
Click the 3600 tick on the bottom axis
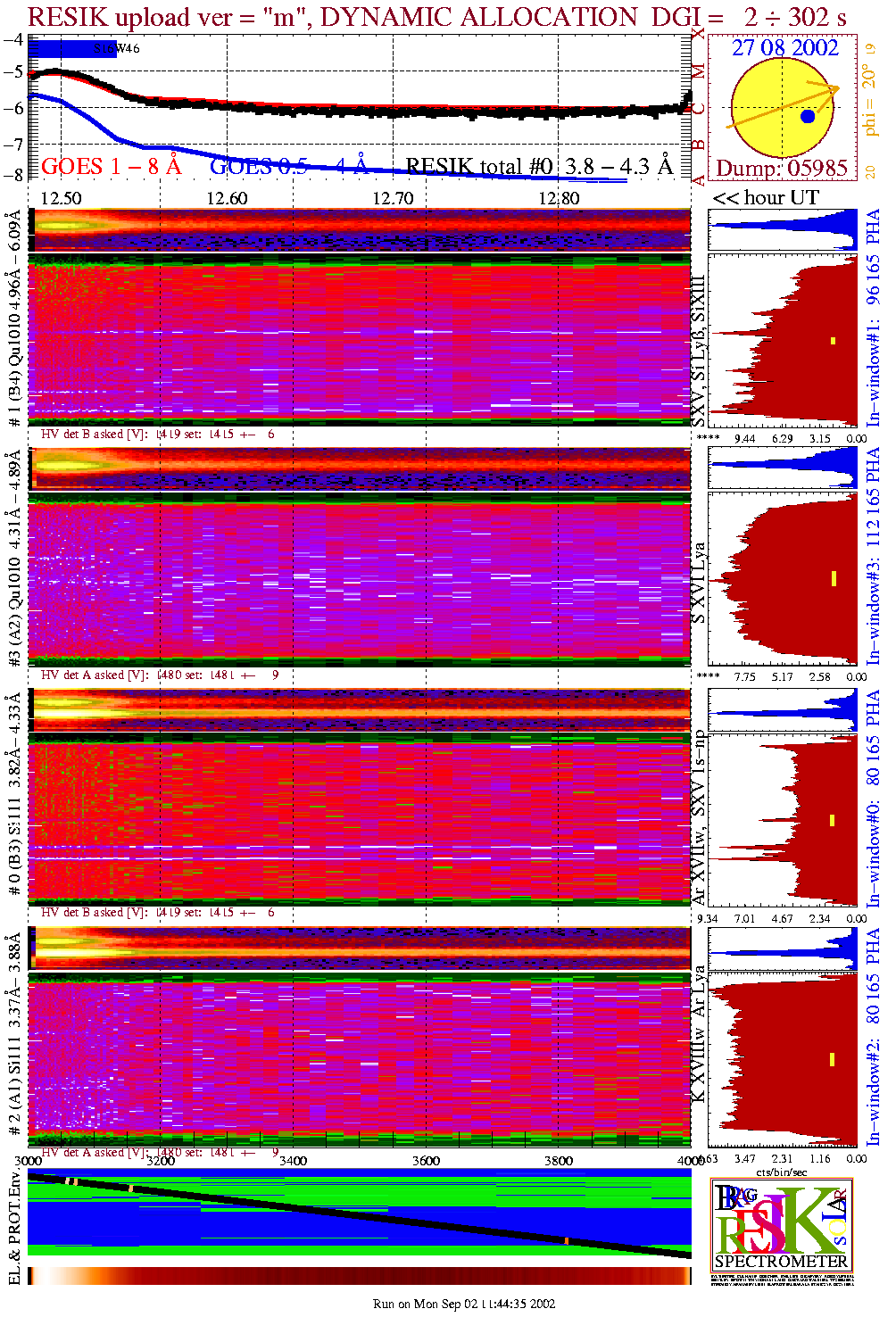click(x=426, y=1161)
